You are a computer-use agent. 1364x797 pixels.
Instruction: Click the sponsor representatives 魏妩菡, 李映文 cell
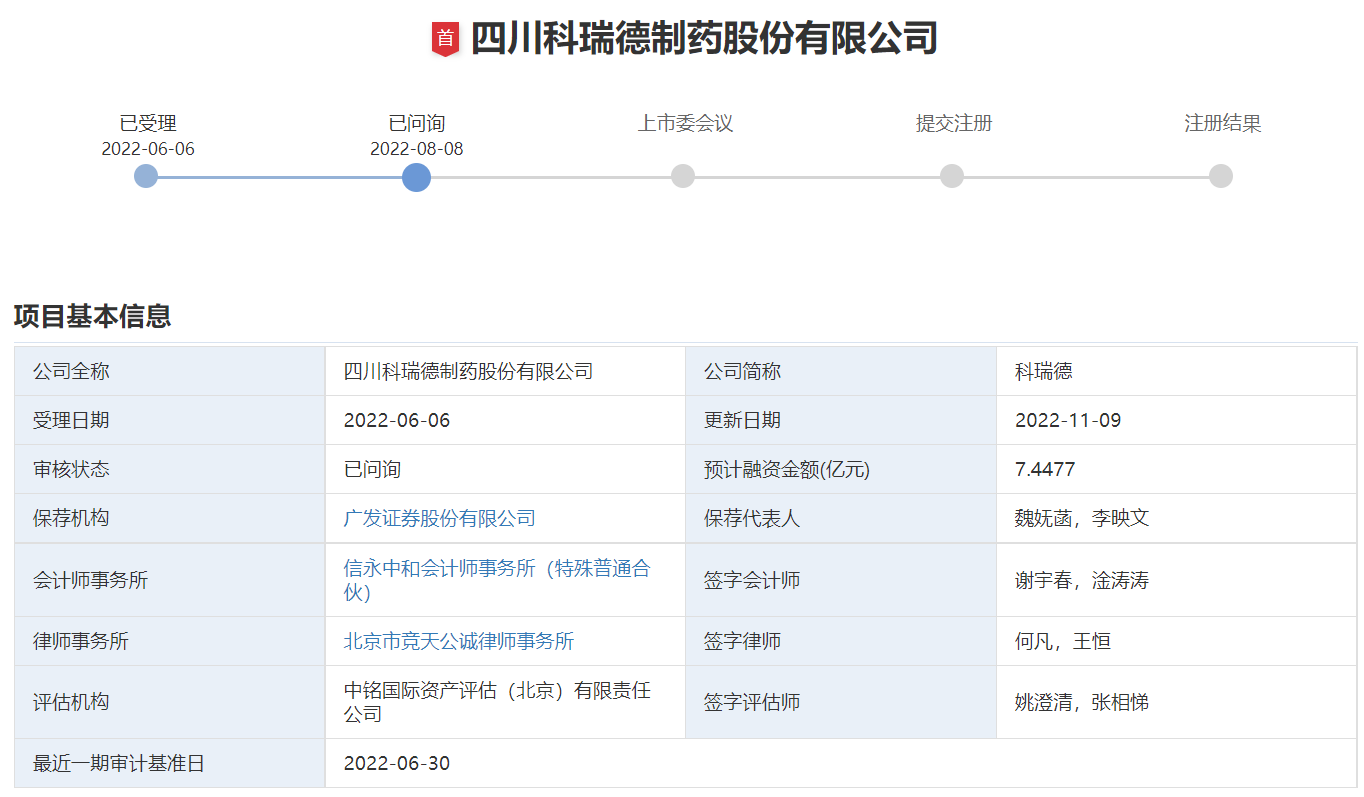tap(1081, 518)
